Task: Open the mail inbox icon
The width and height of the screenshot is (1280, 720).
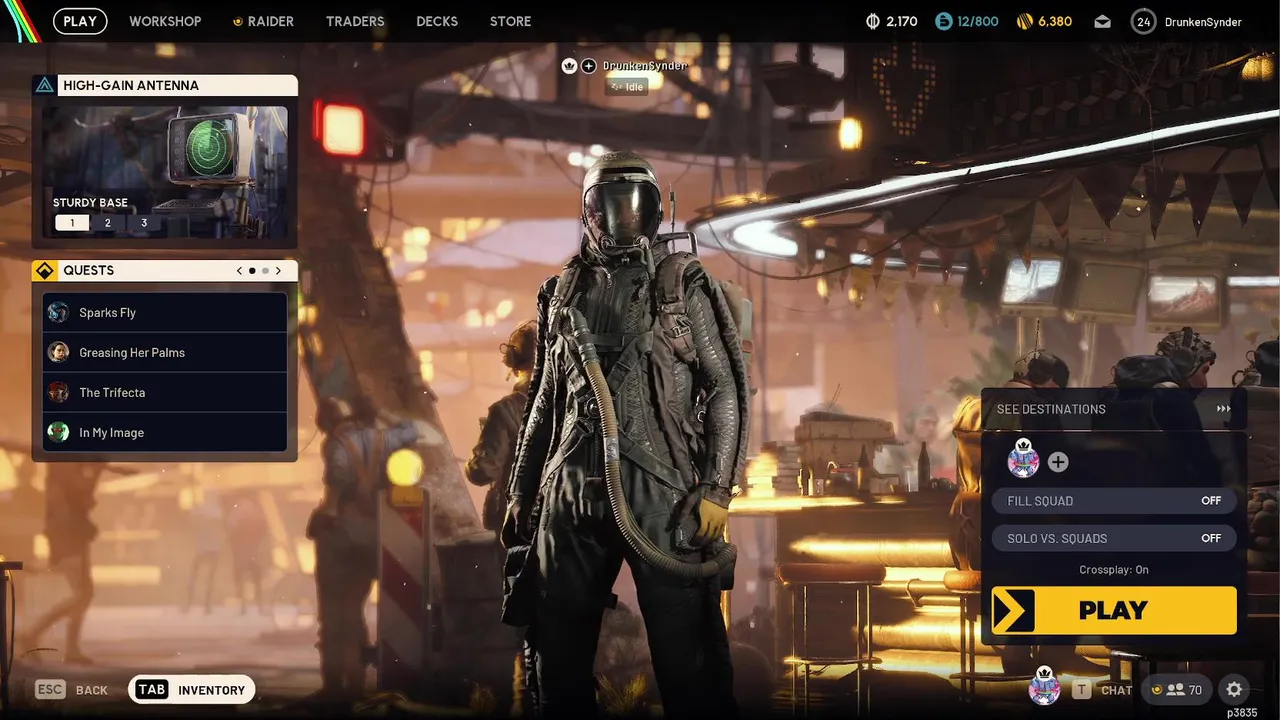Action: (1102, 21)
